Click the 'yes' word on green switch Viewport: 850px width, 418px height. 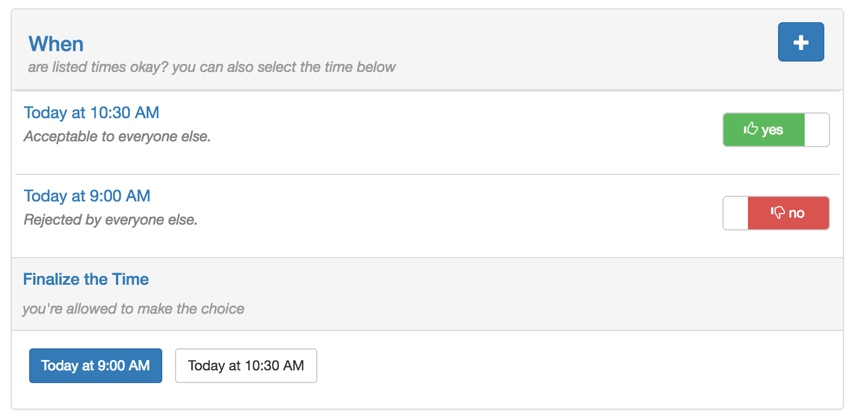(x=772, y=130)
